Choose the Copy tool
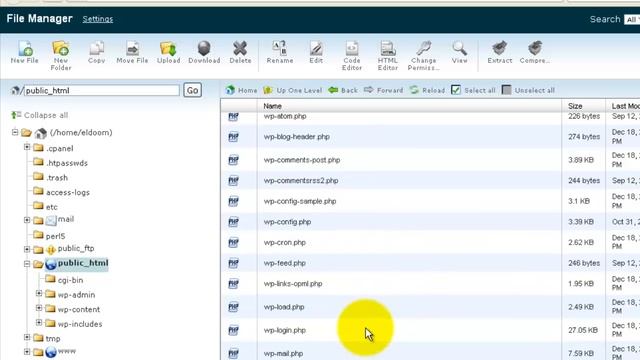 tap(97, 52)
